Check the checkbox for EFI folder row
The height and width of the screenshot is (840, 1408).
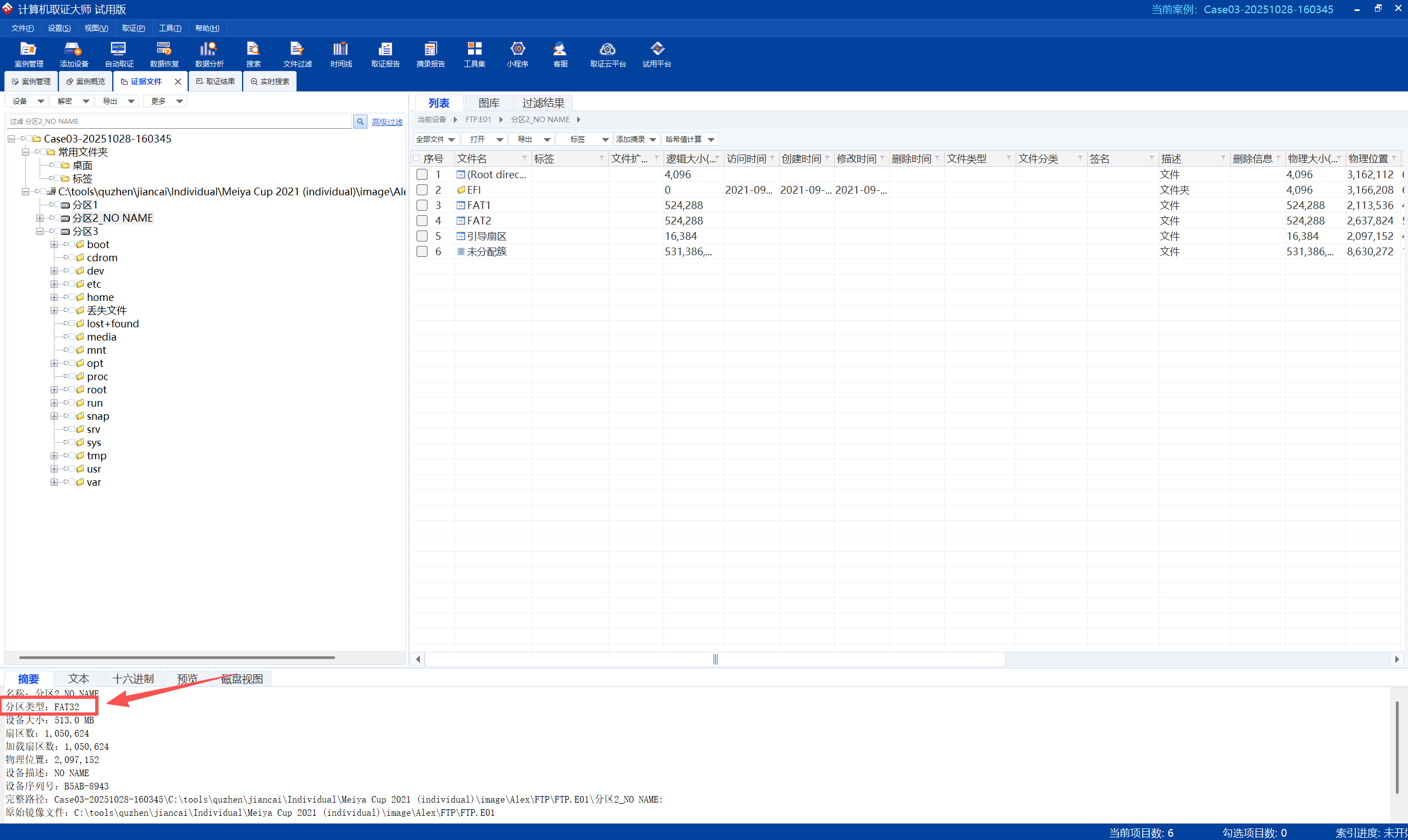(x=422, y=190)
